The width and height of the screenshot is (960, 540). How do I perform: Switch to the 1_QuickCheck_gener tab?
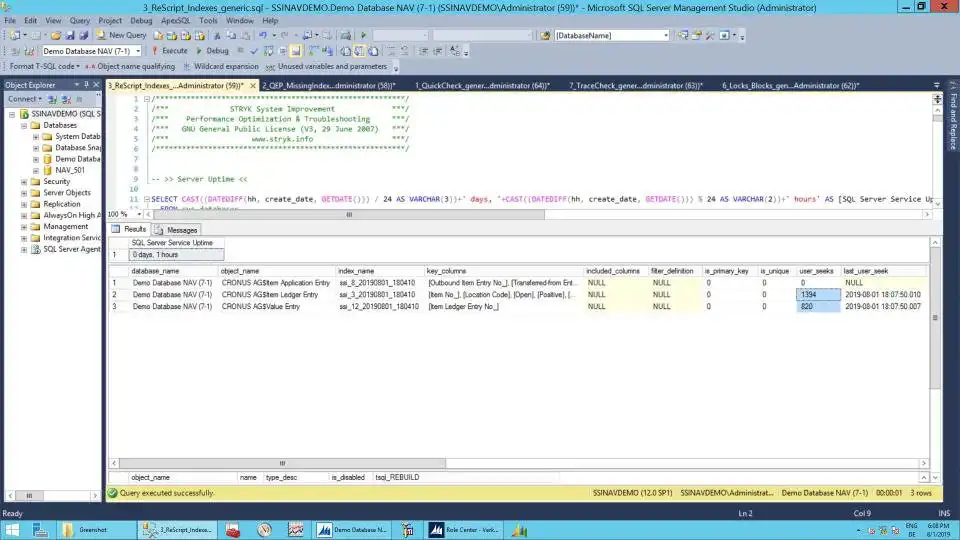(482, 86)
